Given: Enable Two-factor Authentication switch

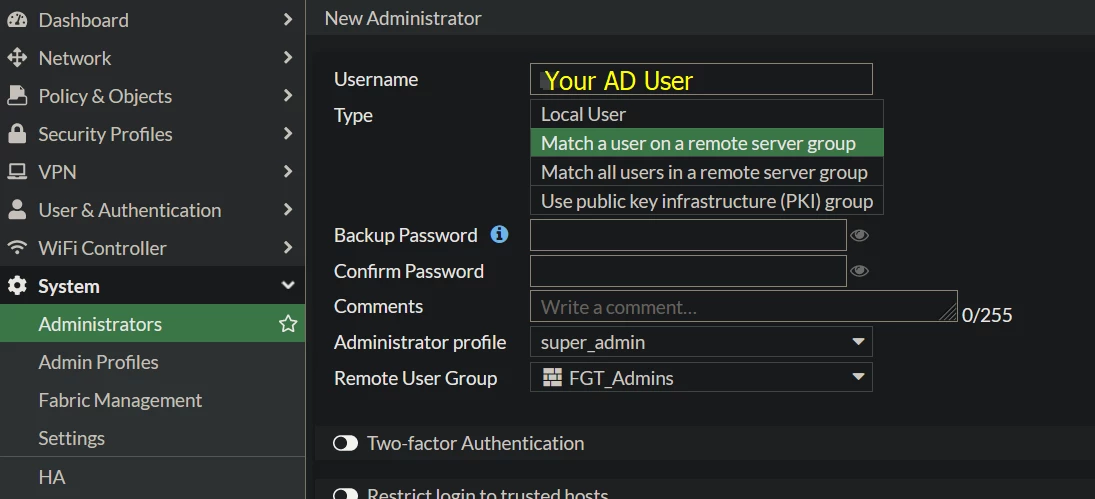Looking at the screenshot, I should (346, 443).
